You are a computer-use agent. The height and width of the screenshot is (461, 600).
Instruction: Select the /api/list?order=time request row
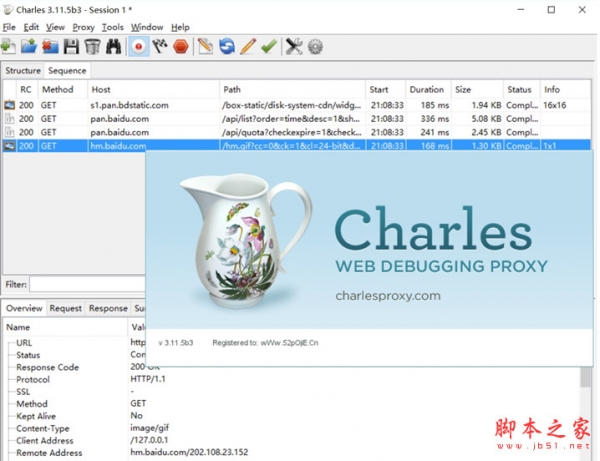297,119
